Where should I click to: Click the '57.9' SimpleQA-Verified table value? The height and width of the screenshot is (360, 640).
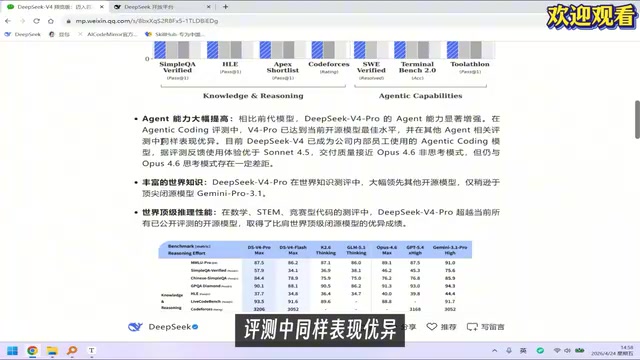click(x=259, y=270)
